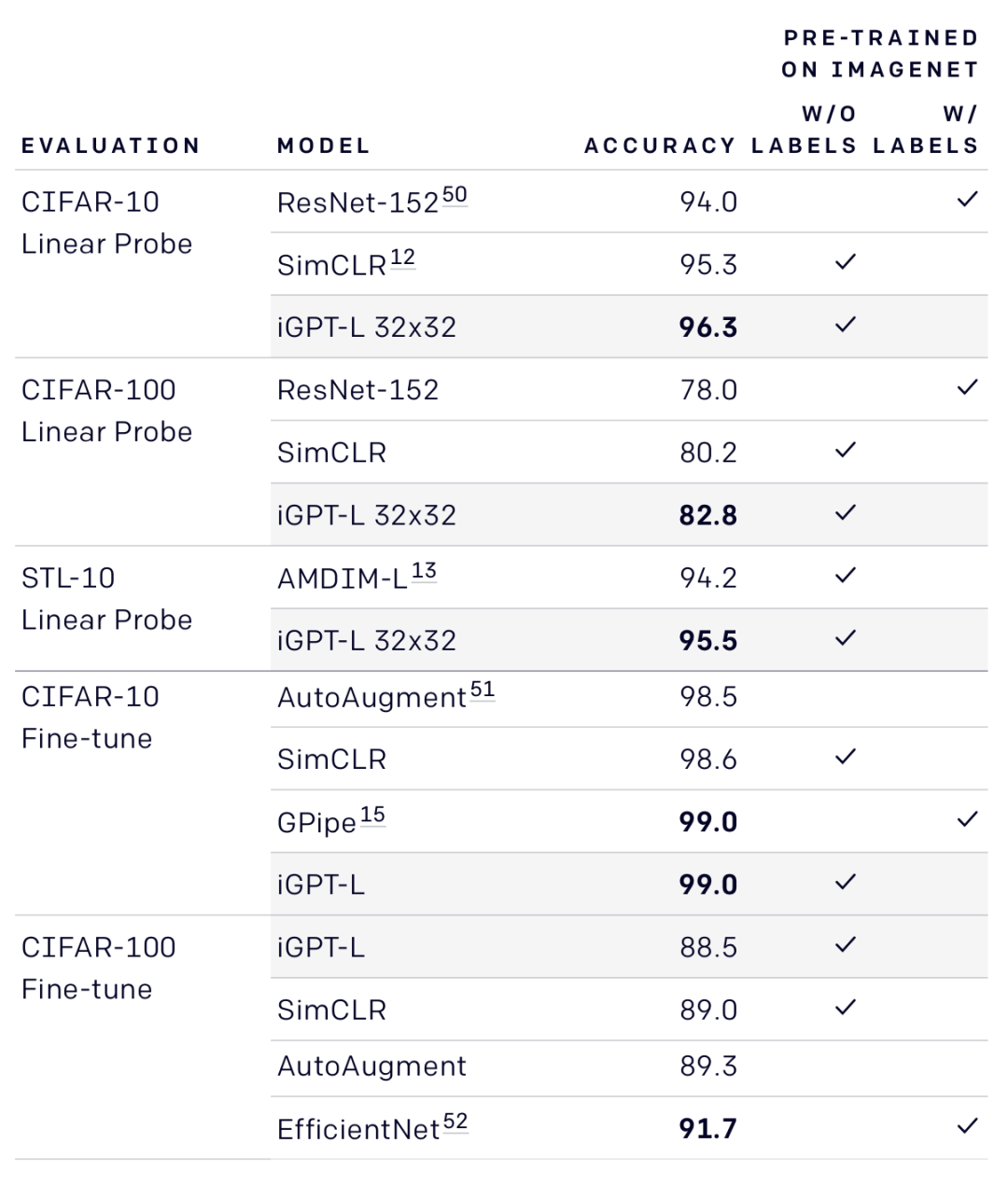Click the checkmark in the GPipe row

[967, 819]
